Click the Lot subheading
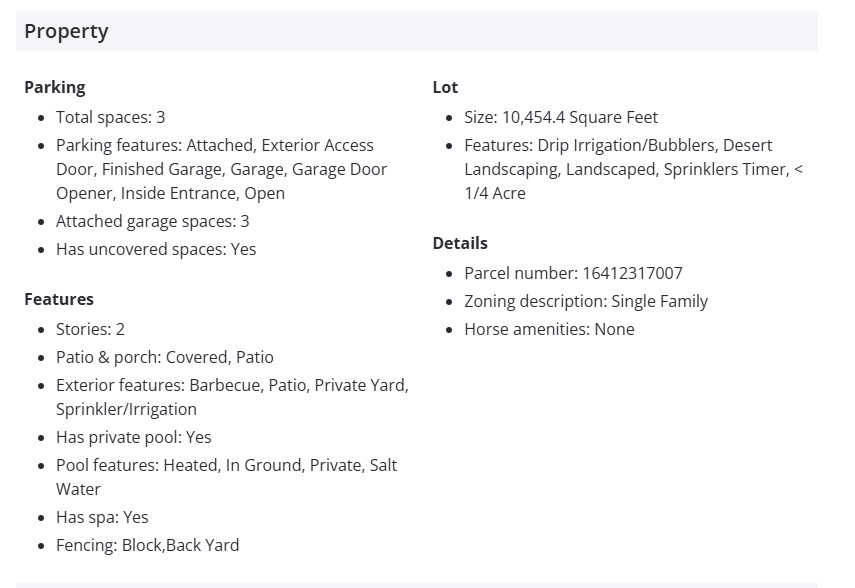The image size is (855, 588). tap(445, 87)
